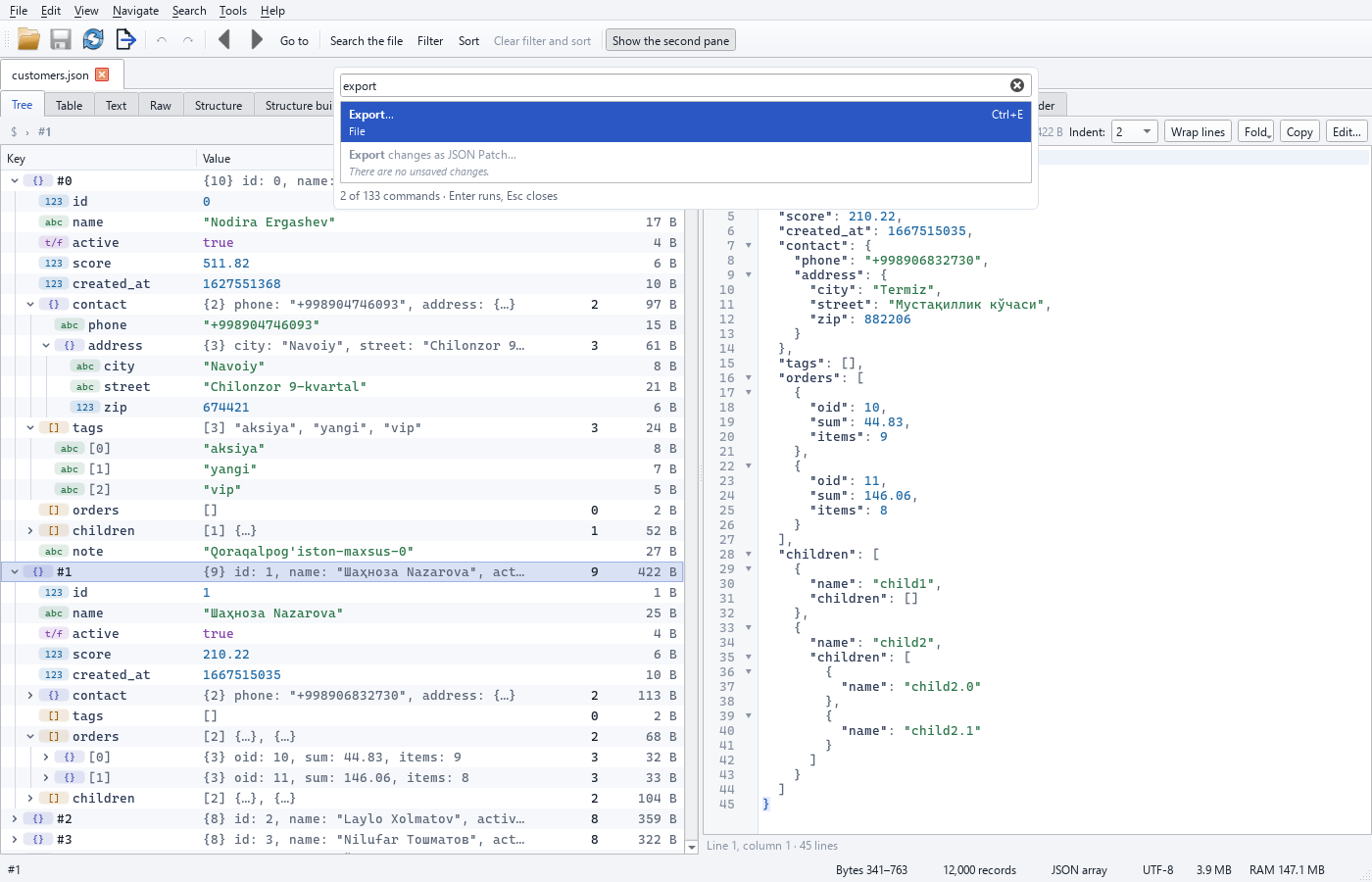Switch to the Table tab
Screen dimensions: 1372x882
click(69, 105)
